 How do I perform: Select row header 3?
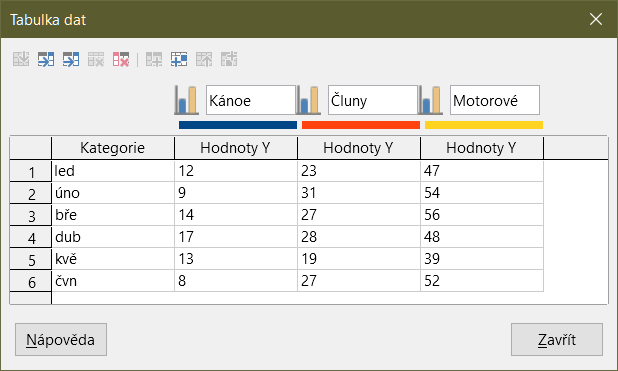pos(31,215)
